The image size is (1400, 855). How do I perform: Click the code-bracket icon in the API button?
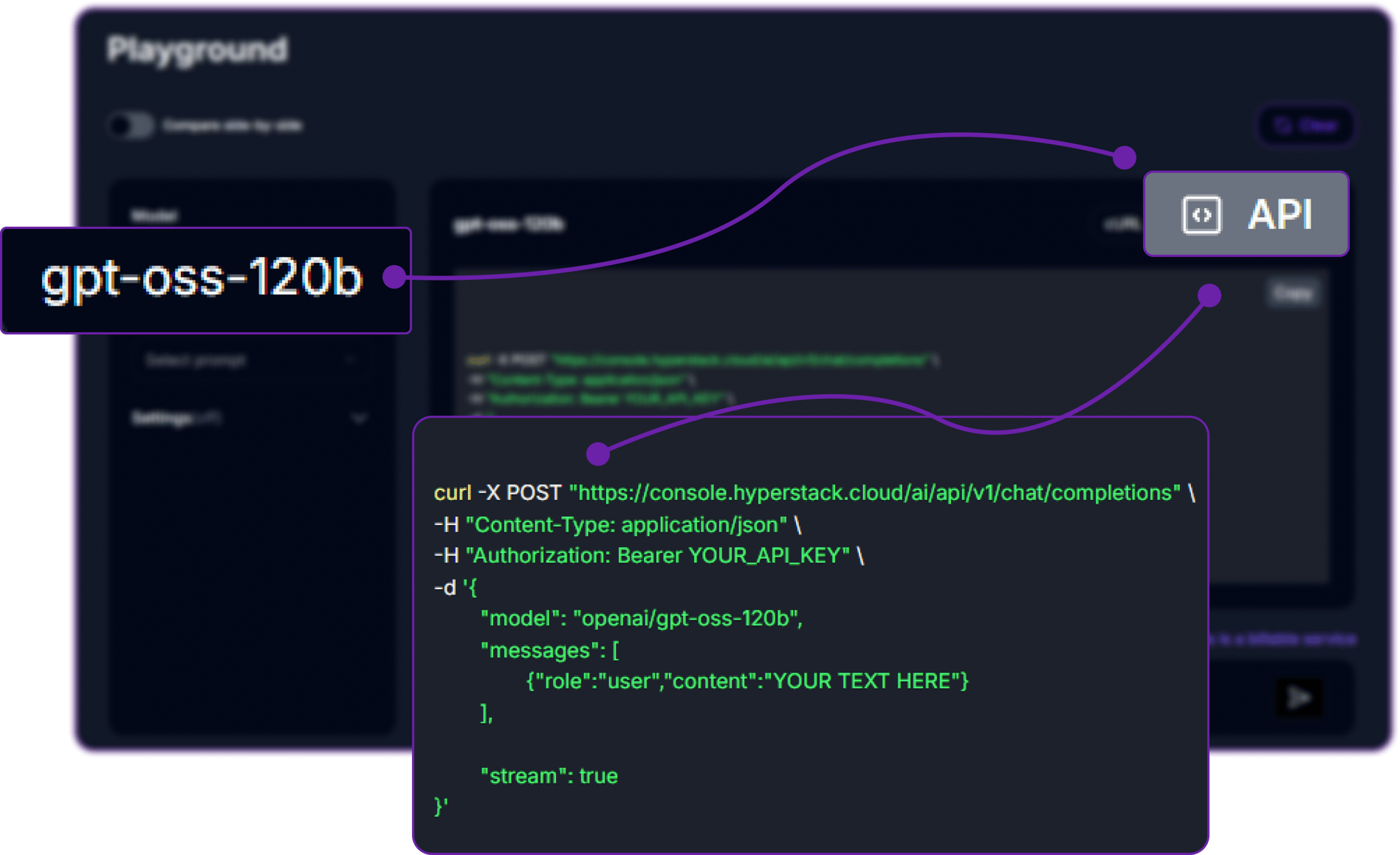point(1201,215)
